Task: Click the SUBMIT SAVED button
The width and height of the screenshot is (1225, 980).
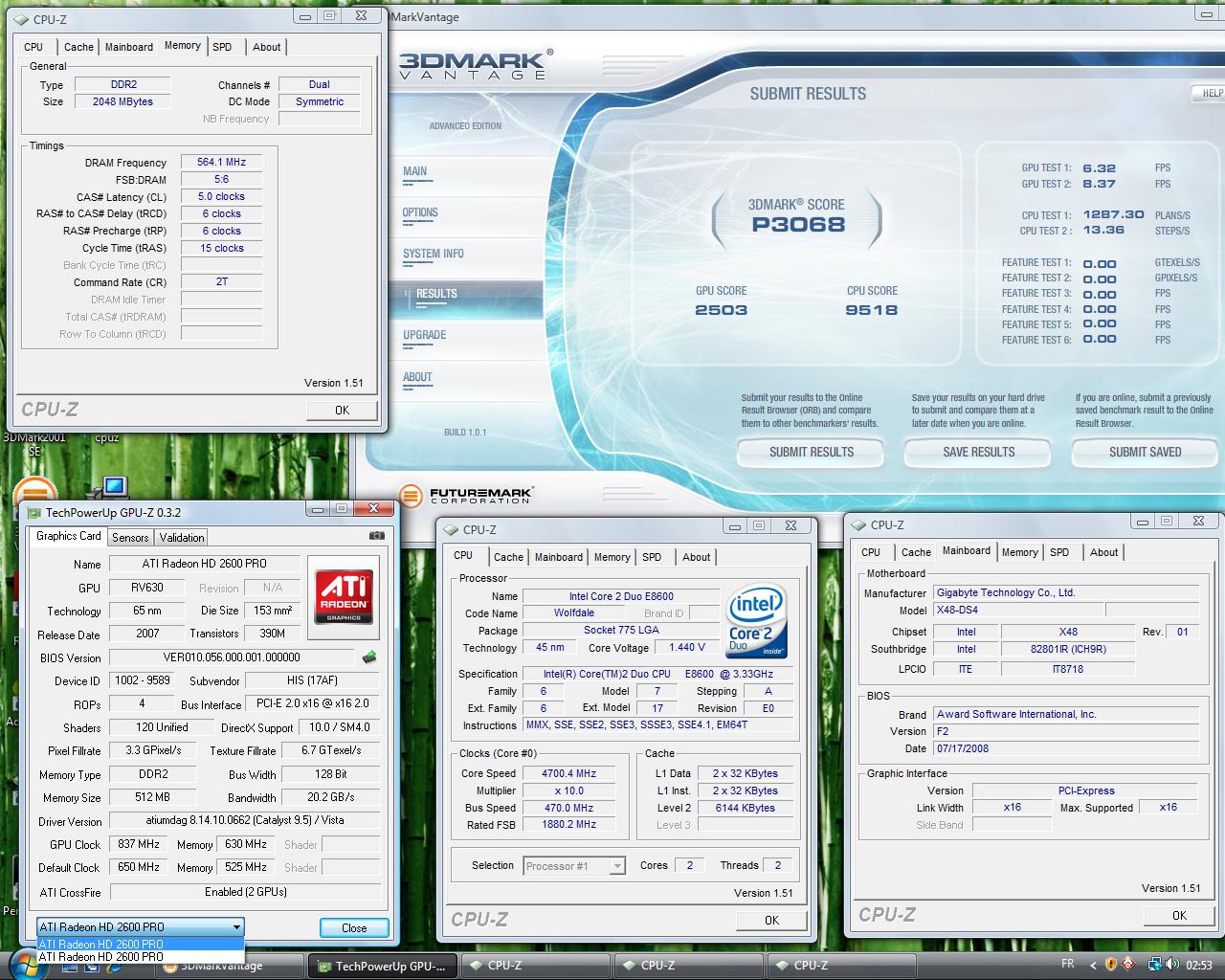Action: coord(1145,452)
